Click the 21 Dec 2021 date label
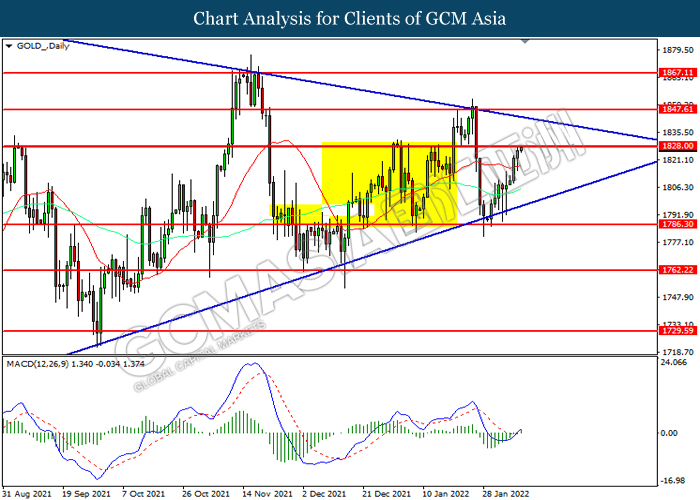The height and width of the screenshot is (500, 700). pos(386,494)
